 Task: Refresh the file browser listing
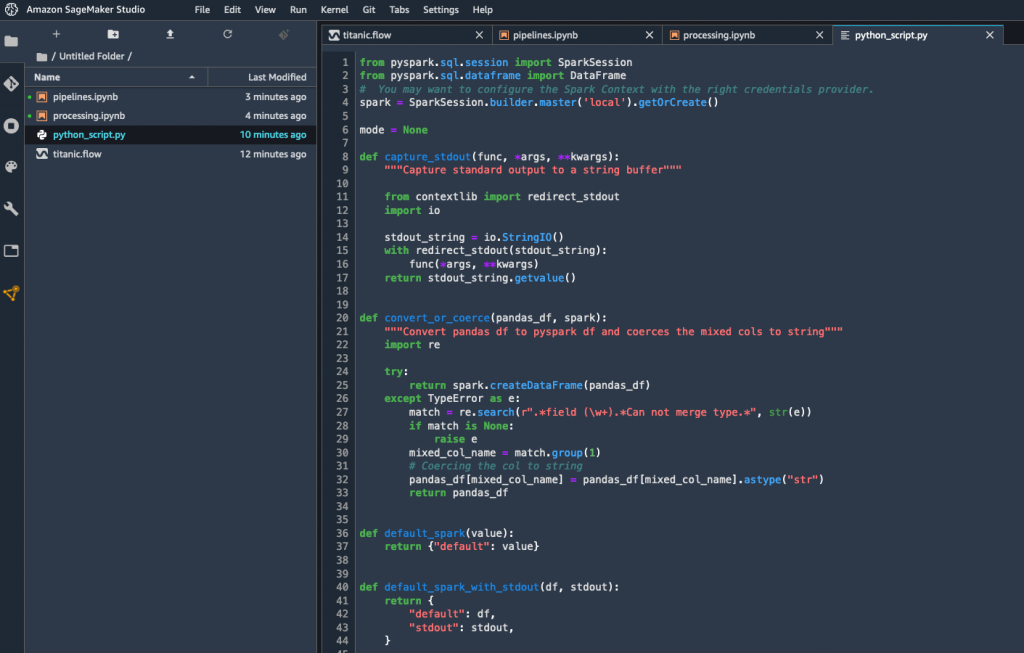point(227,34)
